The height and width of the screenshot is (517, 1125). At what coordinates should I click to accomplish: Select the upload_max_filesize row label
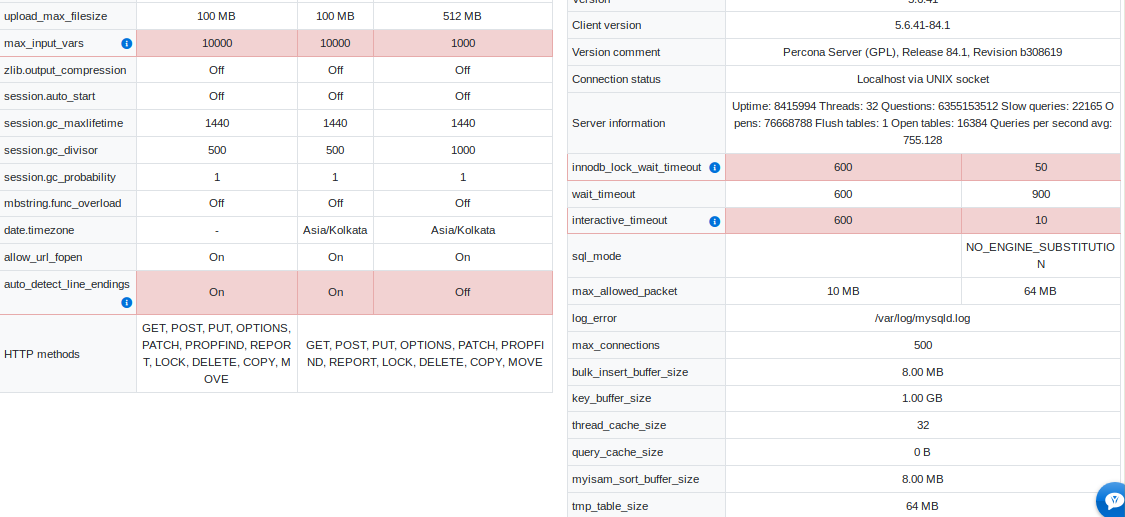(x=54, y=16)
